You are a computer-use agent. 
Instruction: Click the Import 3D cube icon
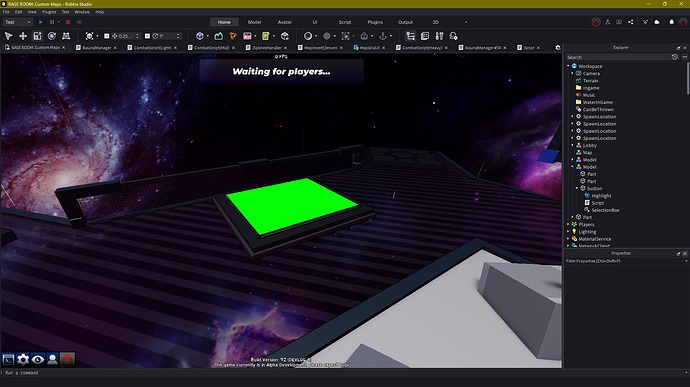click(x=285, y=36)
